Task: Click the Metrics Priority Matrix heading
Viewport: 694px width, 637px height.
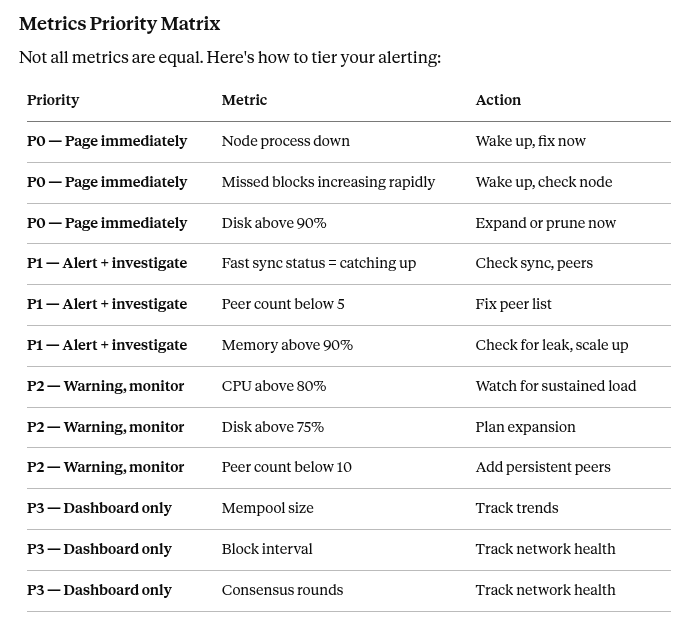Action: [120, 23]
